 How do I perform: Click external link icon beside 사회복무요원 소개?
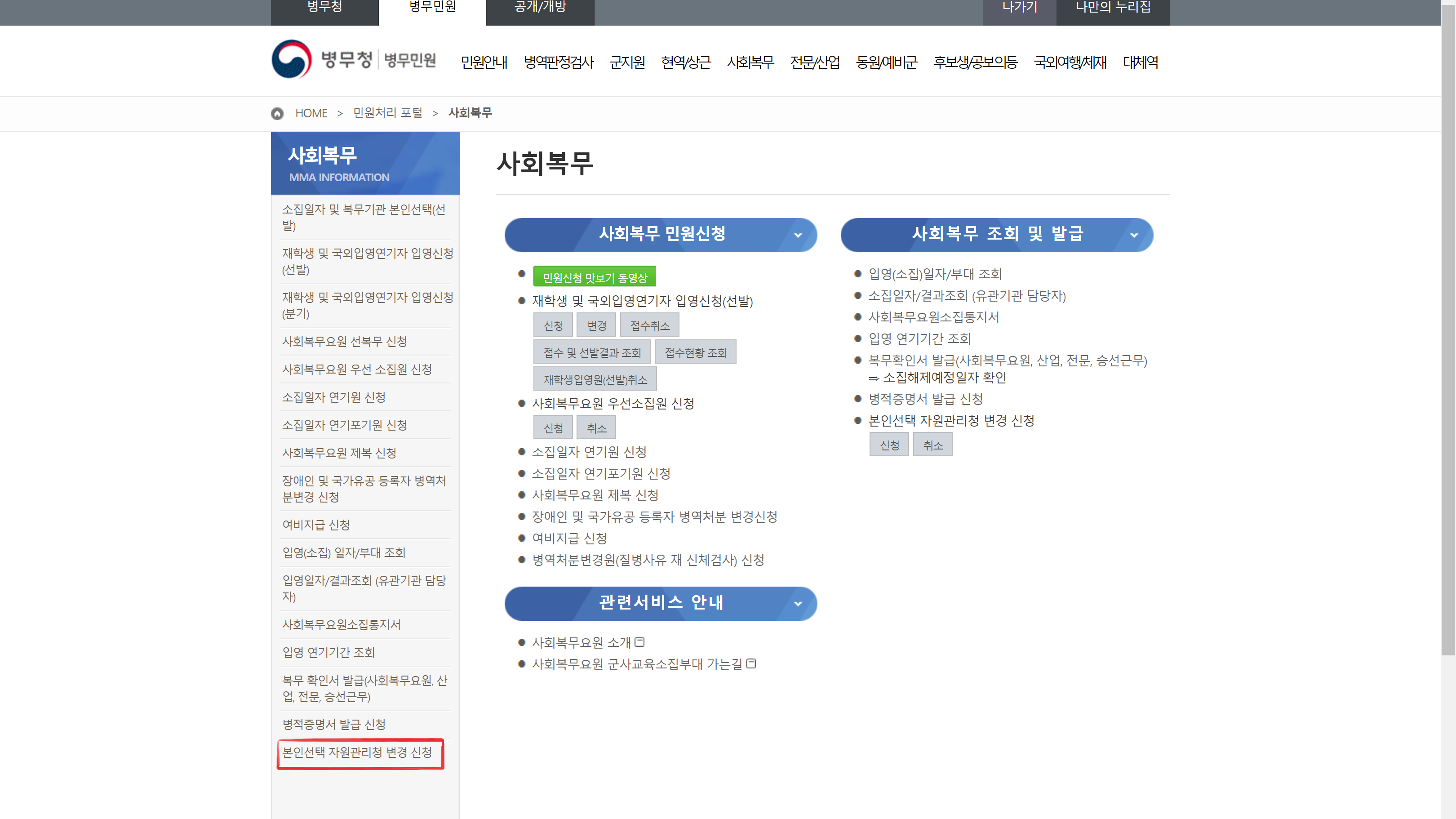pyautogui.click(x=640, y=642)
